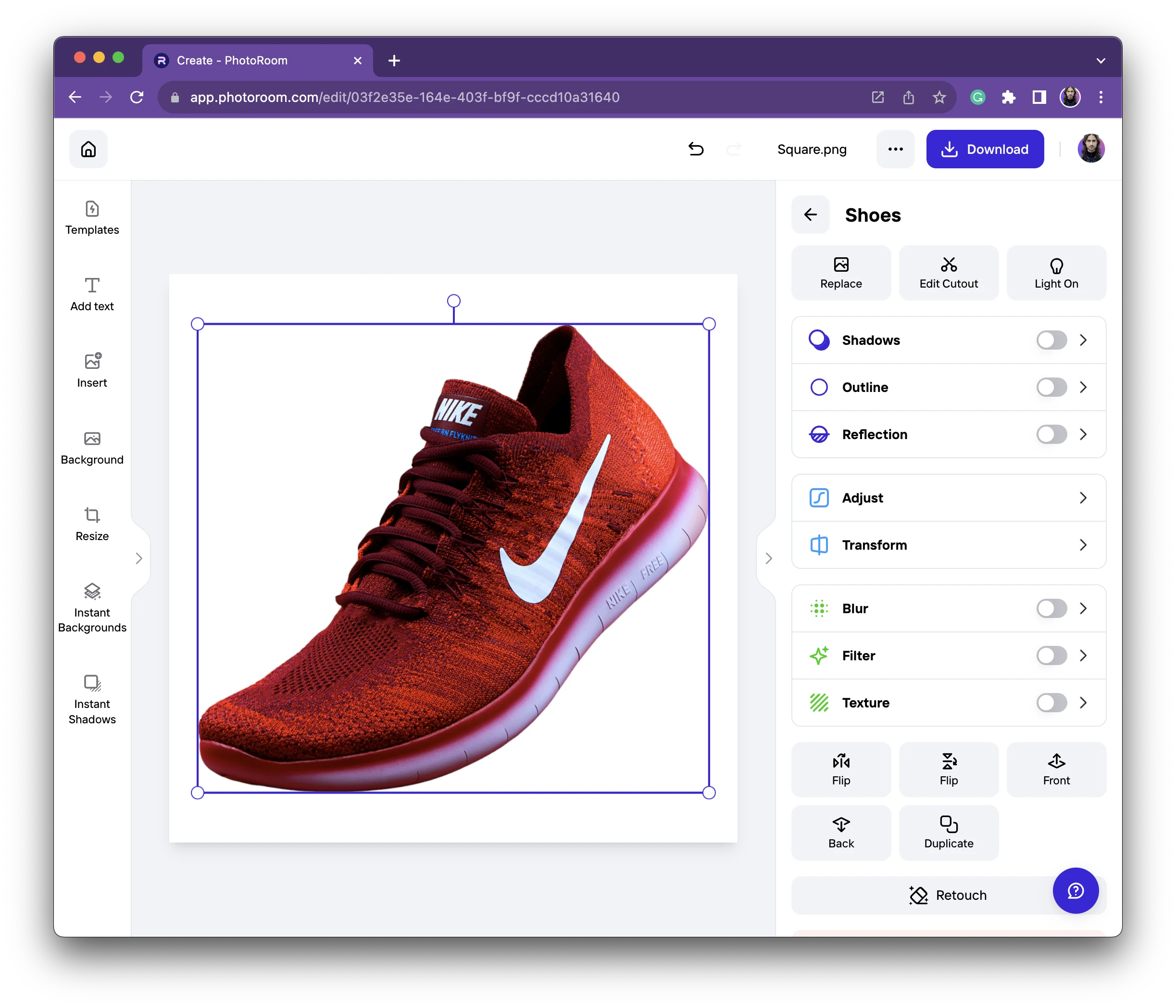This screenshot has height=1008, width=1176.
Task: Go back in browser history
Action: click(75, 98)
